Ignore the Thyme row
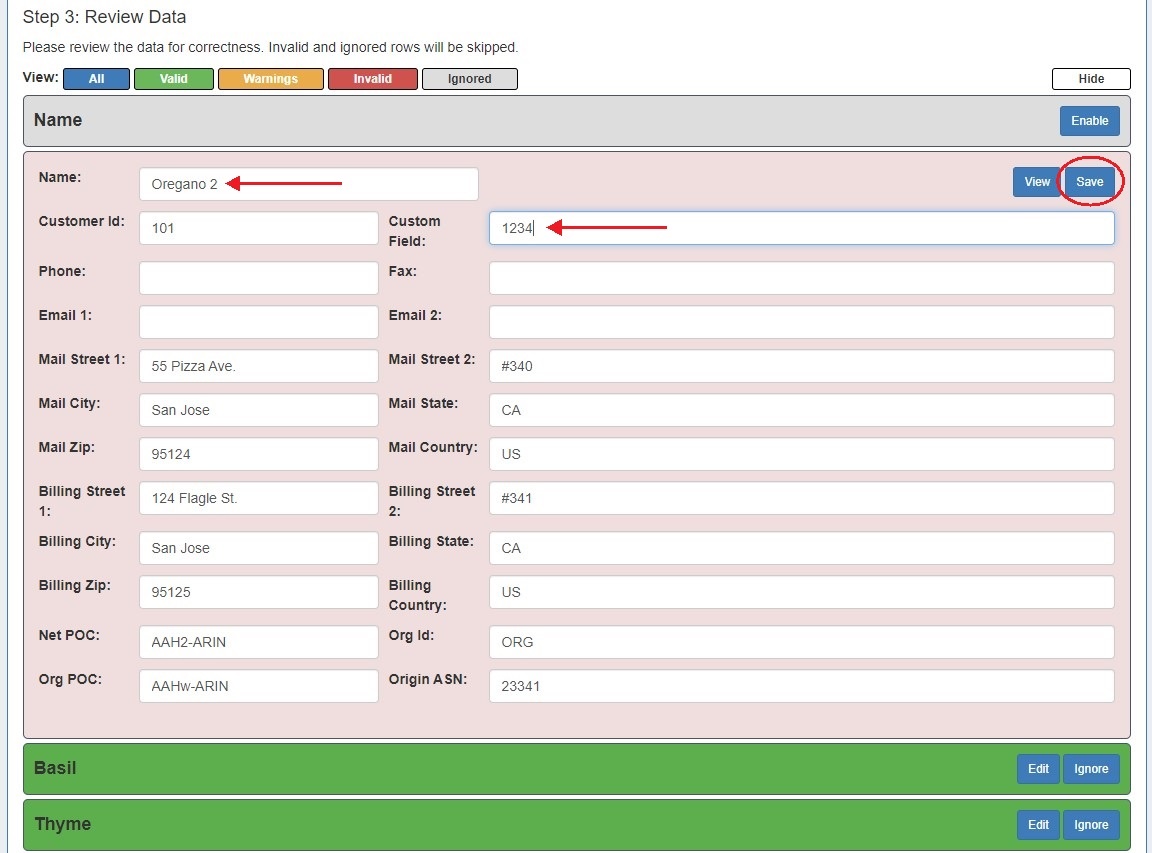 pyautogui.click(x=1091, y=825)
